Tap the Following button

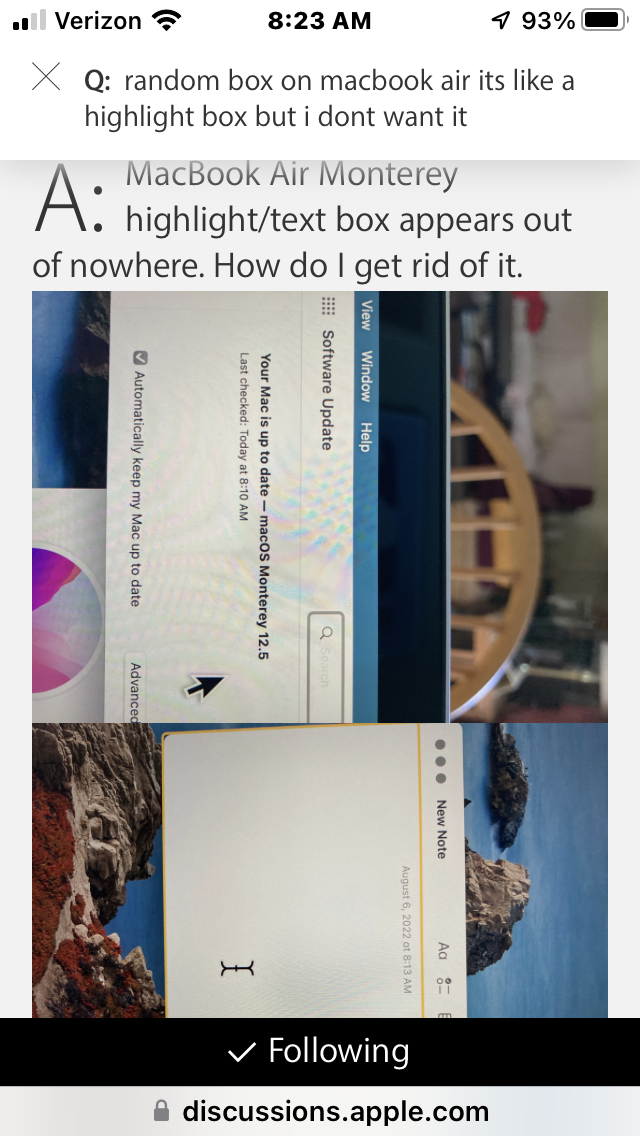pyautogui.click(x=320, y=1051)
